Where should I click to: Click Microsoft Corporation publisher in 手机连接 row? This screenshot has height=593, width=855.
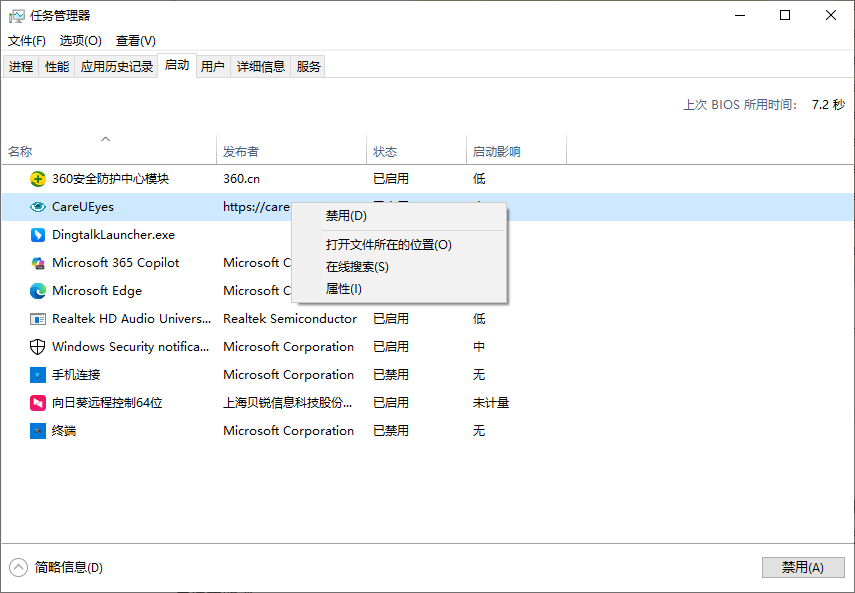(288, 375)
